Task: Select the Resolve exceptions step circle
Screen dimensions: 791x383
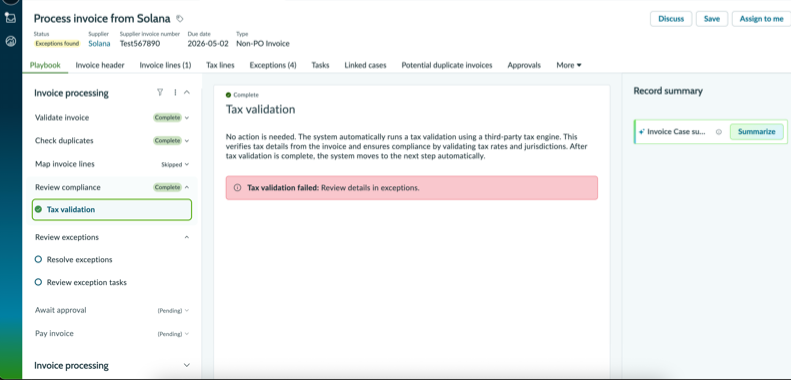Action: (x=38, y=259)
